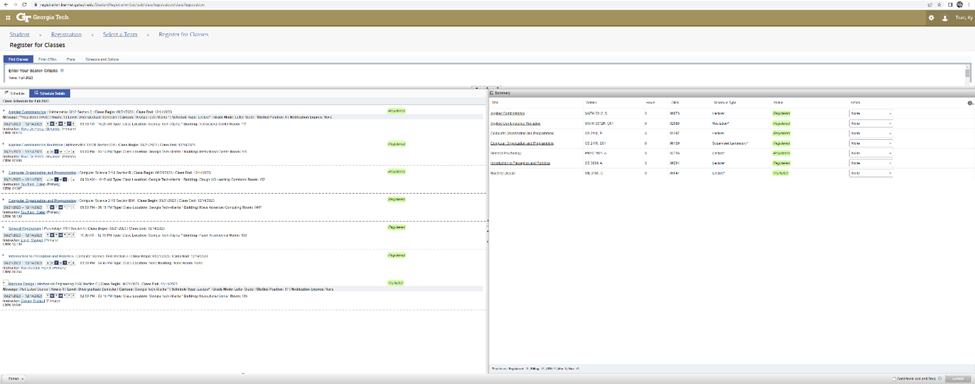
Task: Open Machine Design link in schedule details
Action: [21, 283]
